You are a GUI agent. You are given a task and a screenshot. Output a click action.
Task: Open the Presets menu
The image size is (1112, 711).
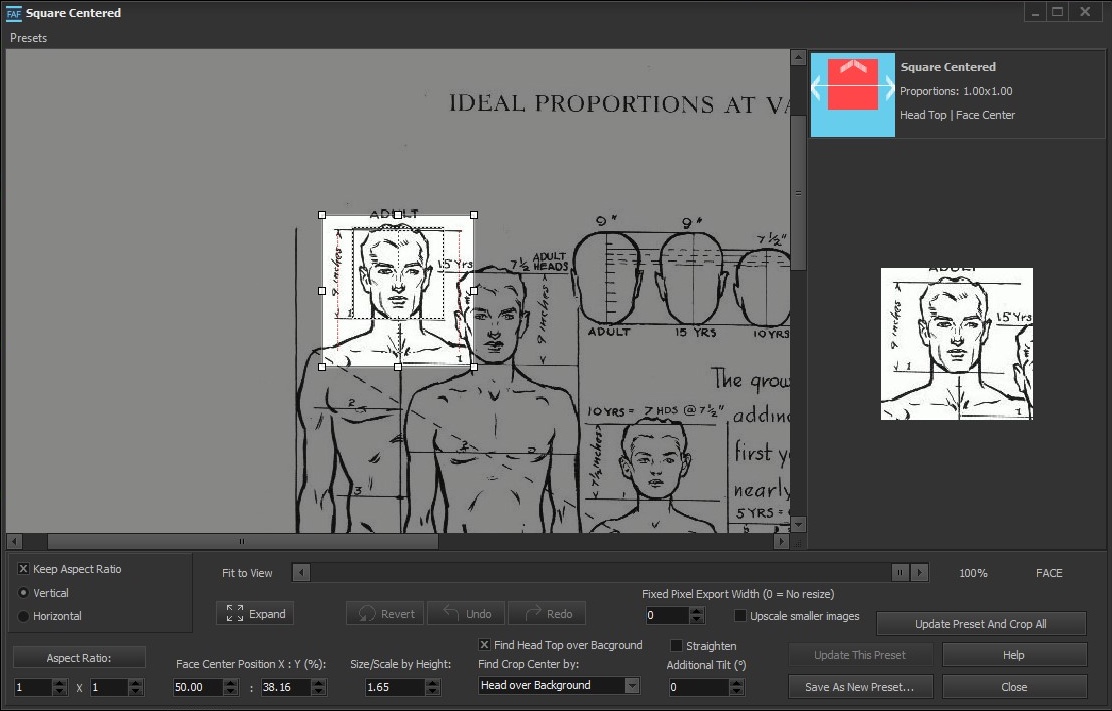(x=28, y=38)
